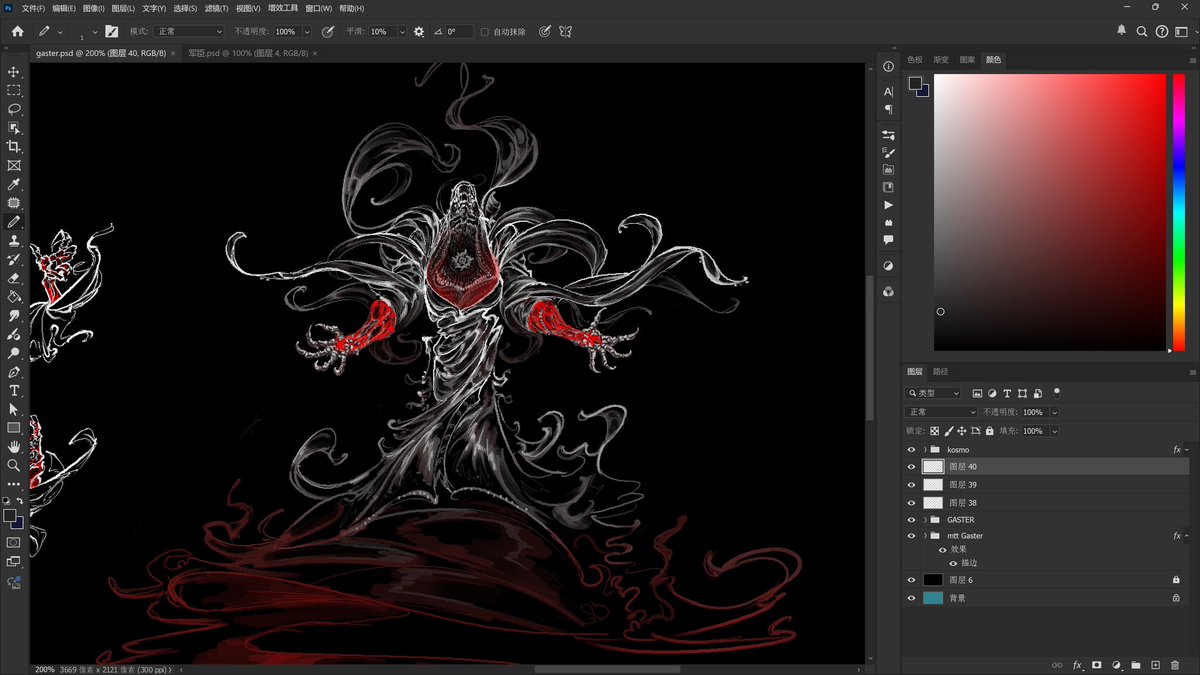This screenshot has width=1200, height=675.
Task: Select the Eyedropper tool
Action: point(14,184)
